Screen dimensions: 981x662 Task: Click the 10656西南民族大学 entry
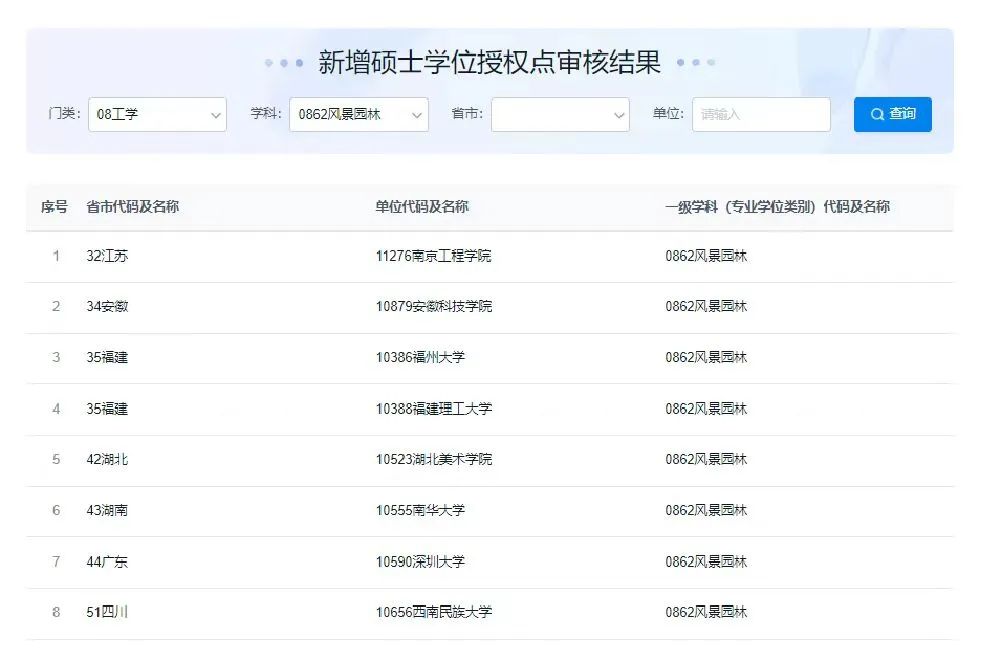433,612
